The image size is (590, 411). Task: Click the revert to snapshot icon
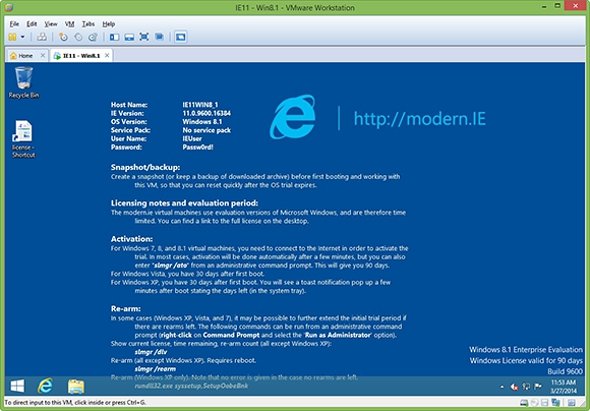(78, 37)
